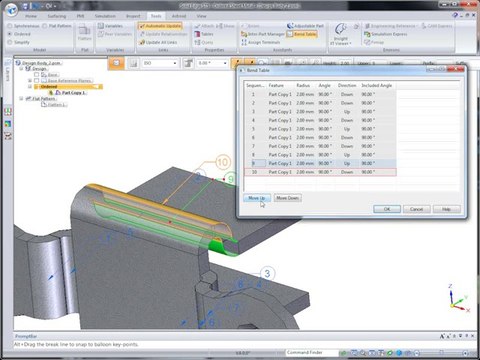Click the Move Down button

[287, 198]
